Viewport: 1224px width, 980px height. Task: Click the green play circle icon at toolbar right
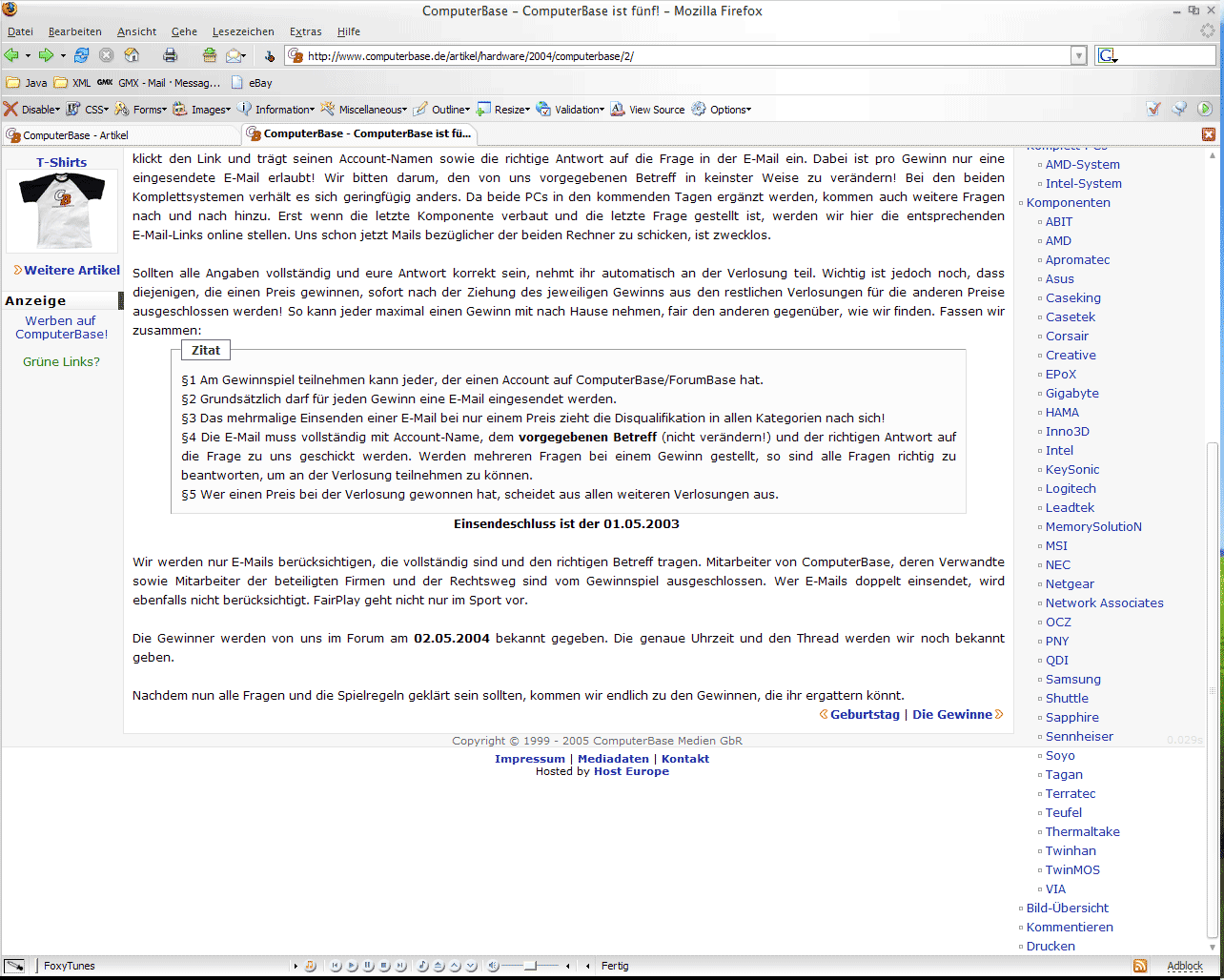pos(1205,109)
